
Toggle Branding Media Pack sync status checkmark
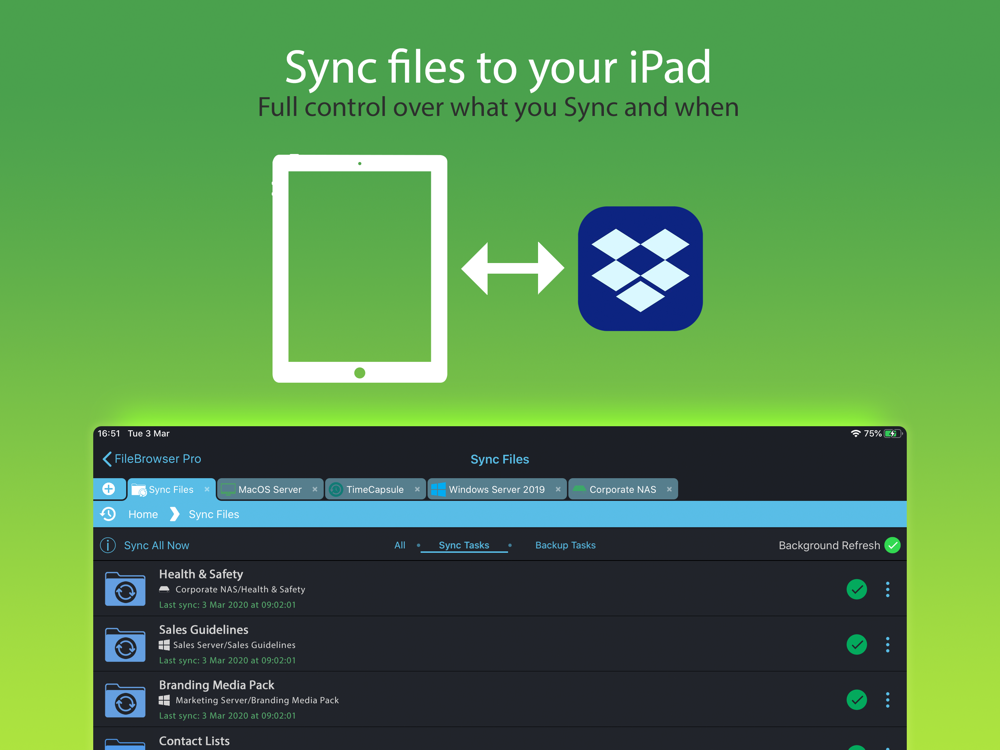click(857, 700)
